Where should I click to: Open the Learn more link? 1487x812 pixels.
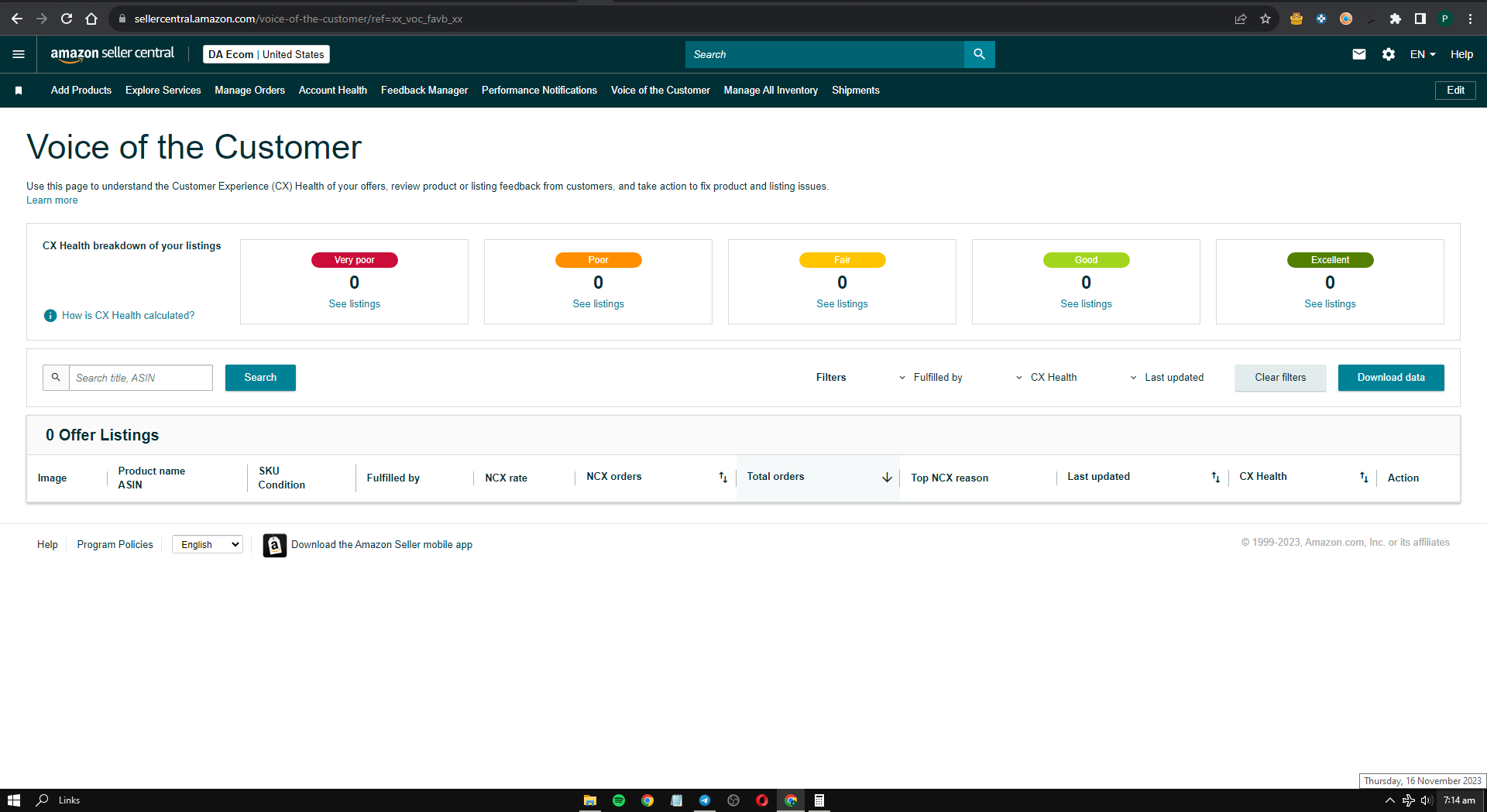[x=52, y=200]
